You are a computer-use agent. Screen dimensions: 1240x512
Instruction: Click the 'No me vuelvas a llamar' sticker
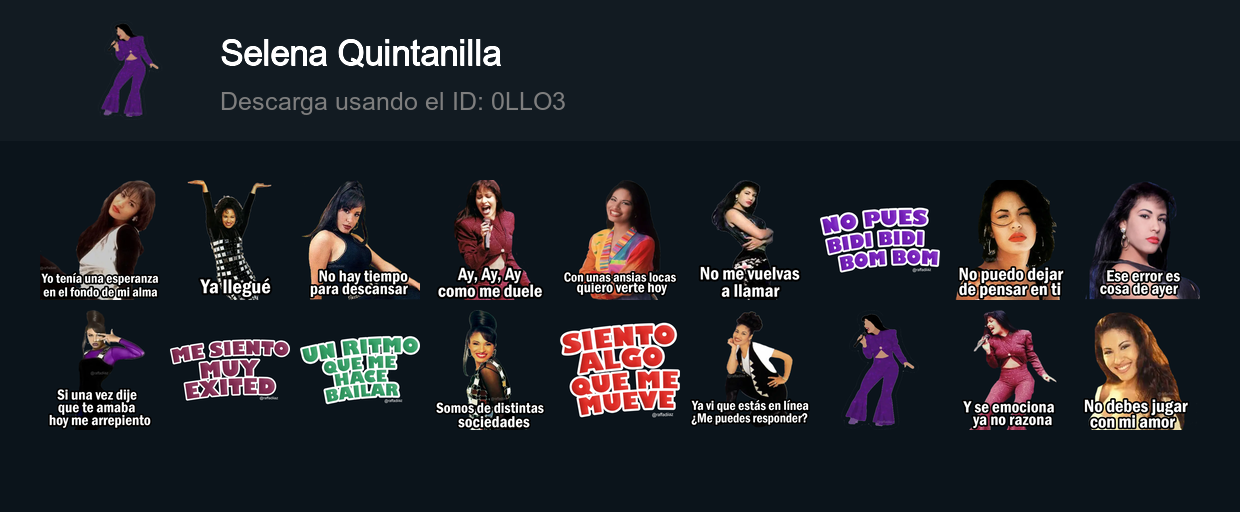tap(750, 240)
